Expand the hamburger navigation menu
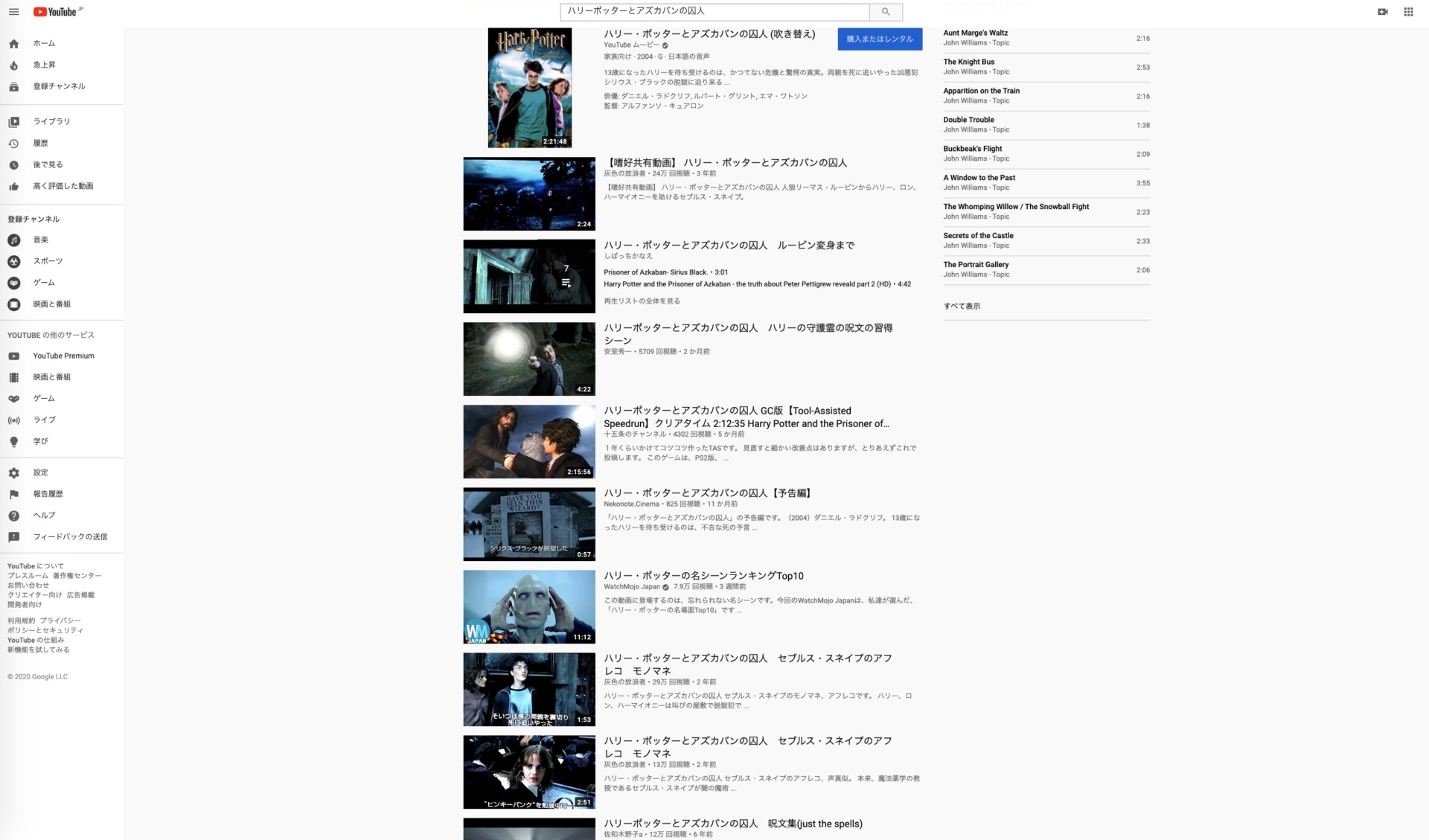The width and height of the screenshot is (1429, 840). 14,11
